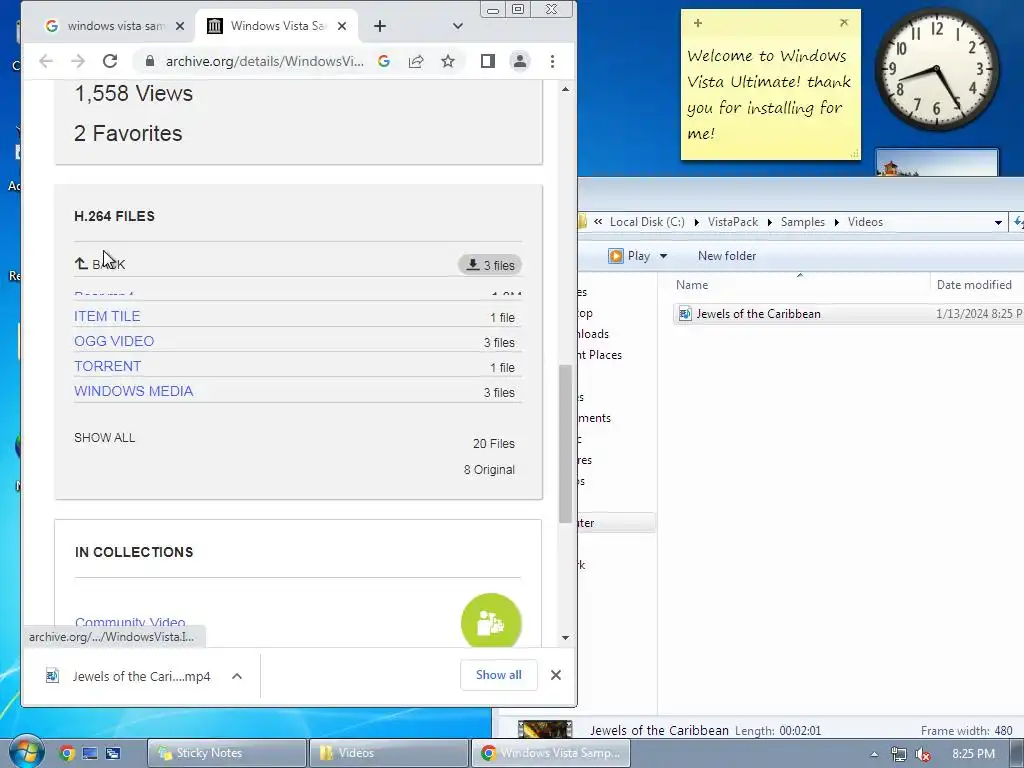This screenshot has width=1024, height=768.
Task: Open the Community Video collection link
Action: (130, 622)
